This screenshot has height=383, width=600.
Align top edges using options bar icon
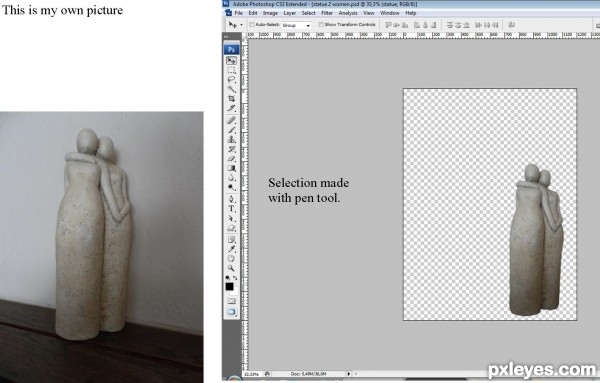(388, 25)
